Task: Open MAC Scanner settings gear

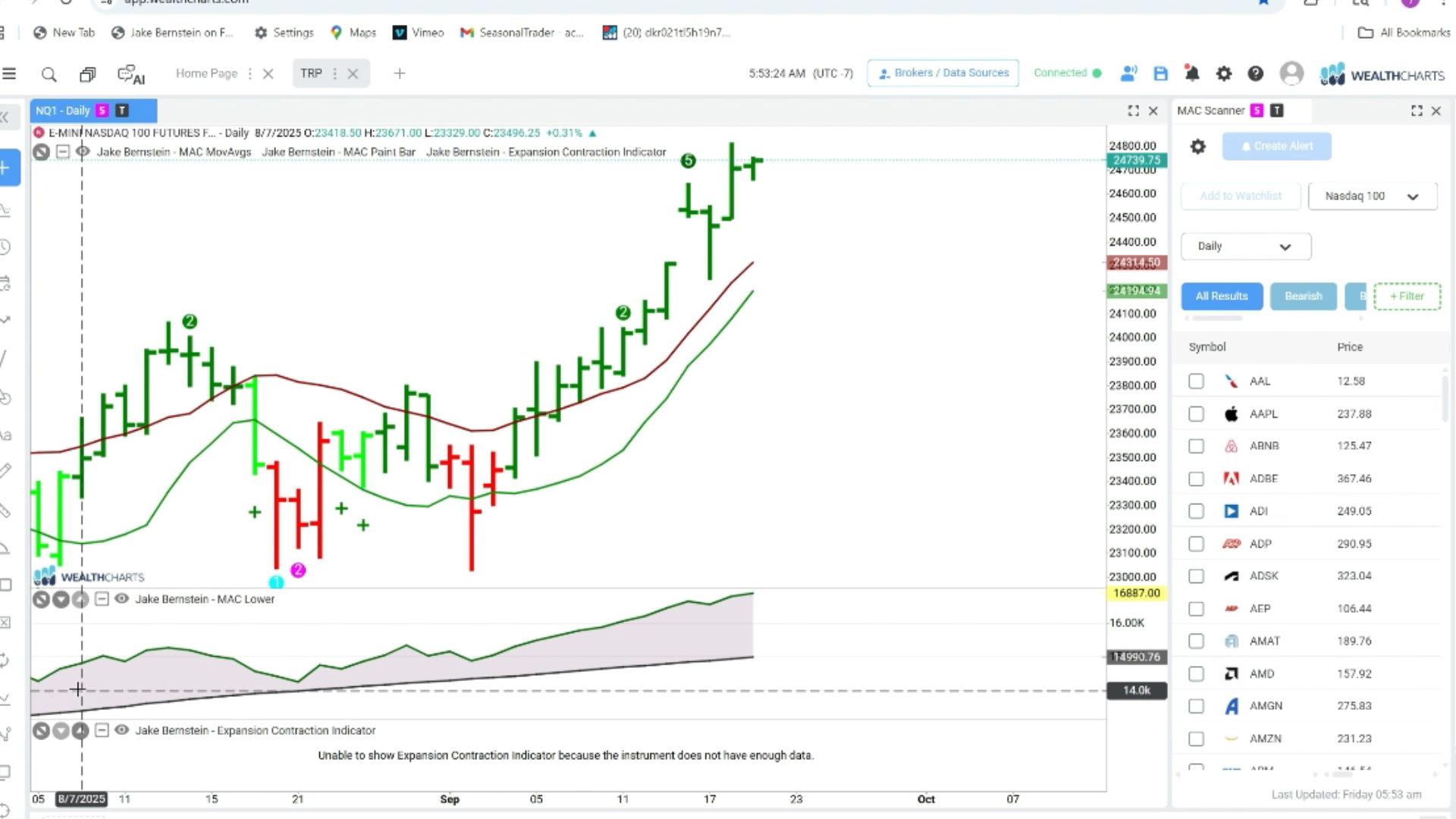Action: point(1197,146)
